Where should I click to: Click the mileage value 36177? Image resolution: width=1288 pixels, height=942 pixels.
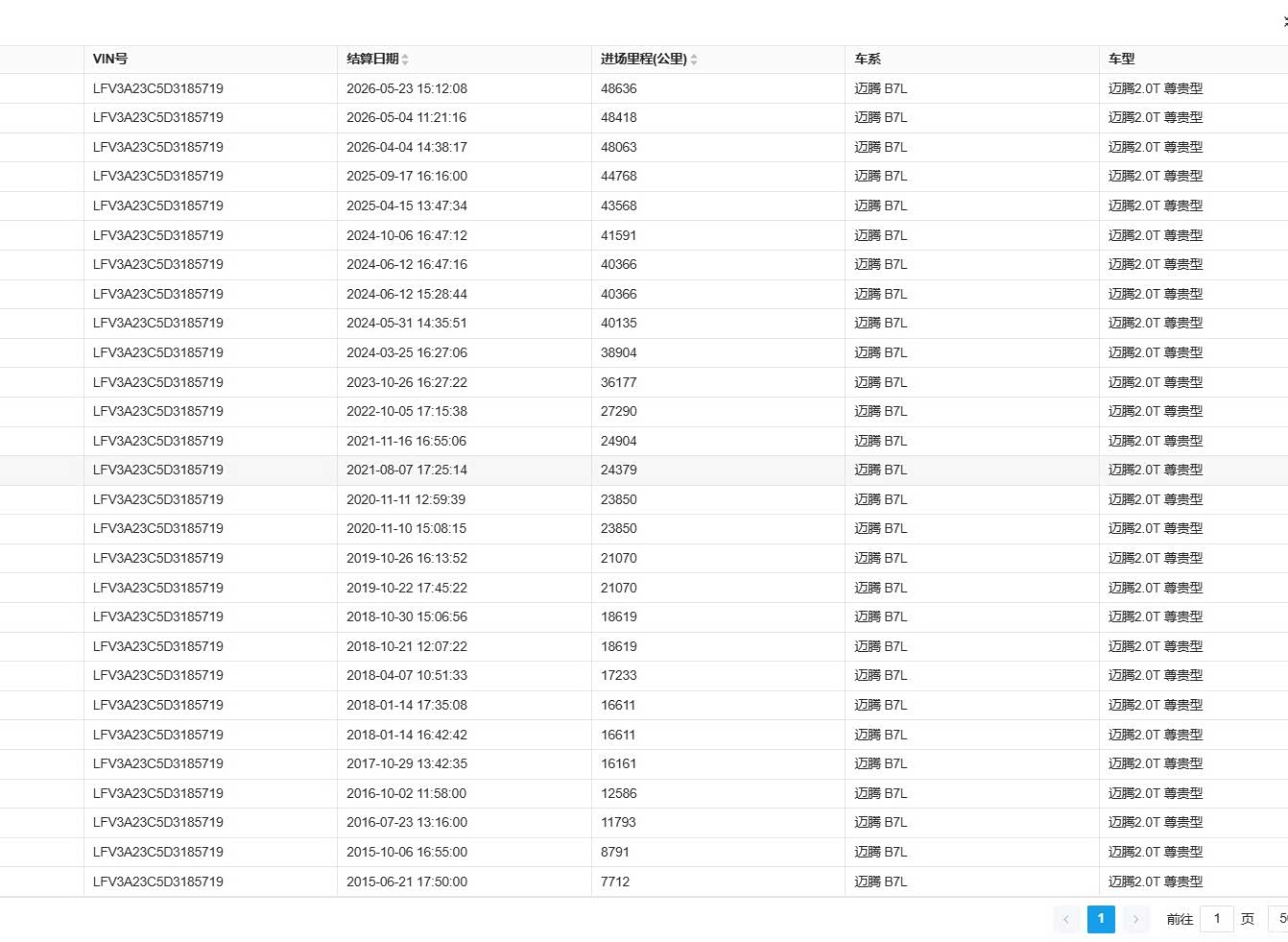(619, 382)
